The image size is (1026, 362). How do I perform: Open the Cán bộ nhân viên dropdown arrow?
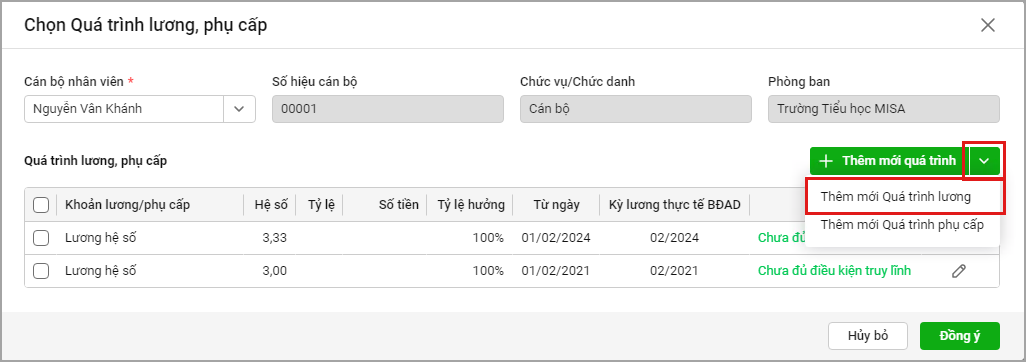tap(239, 109)
